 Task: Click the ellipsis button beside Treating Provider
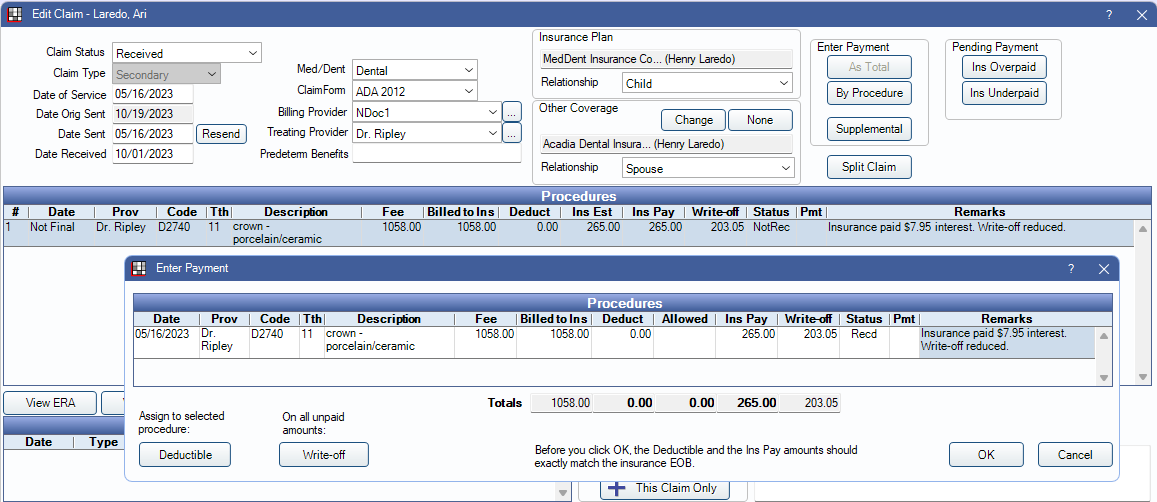[512, 133]
